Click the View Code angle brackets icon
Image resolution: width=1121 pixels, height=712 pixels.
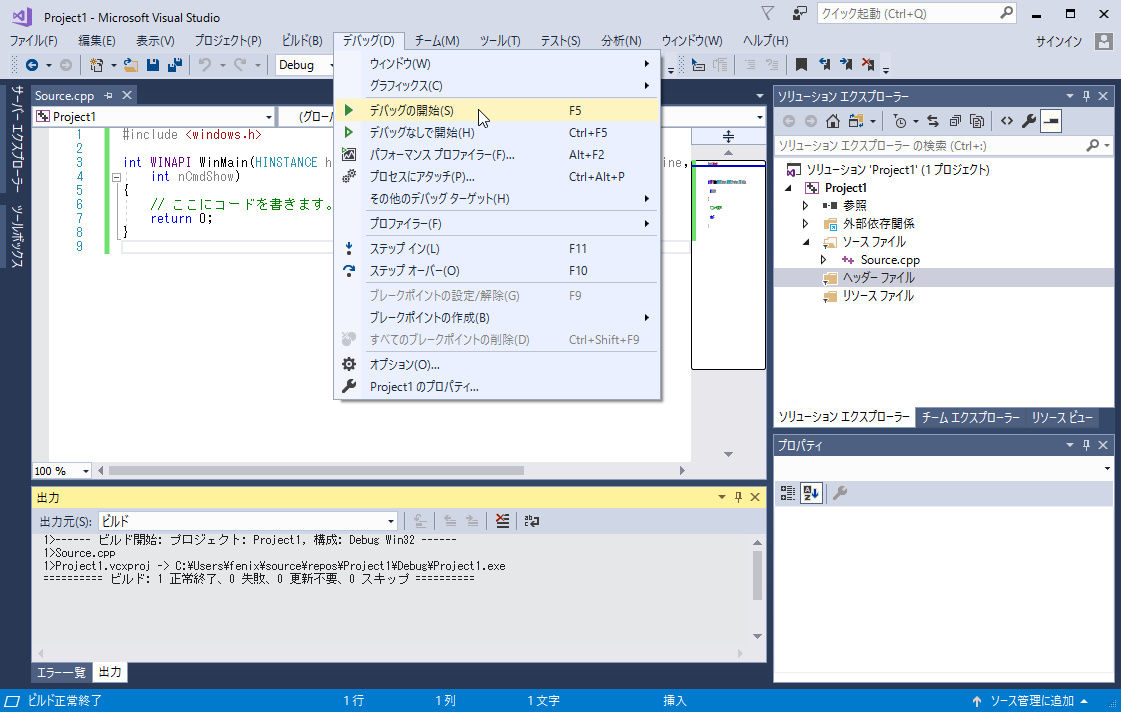[1007, 122]
